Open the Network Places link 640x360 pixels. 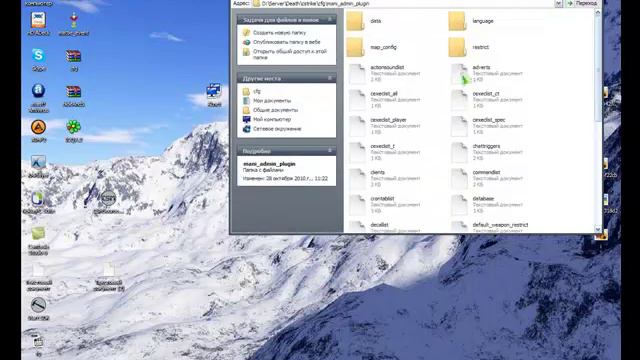coord(277,129)
